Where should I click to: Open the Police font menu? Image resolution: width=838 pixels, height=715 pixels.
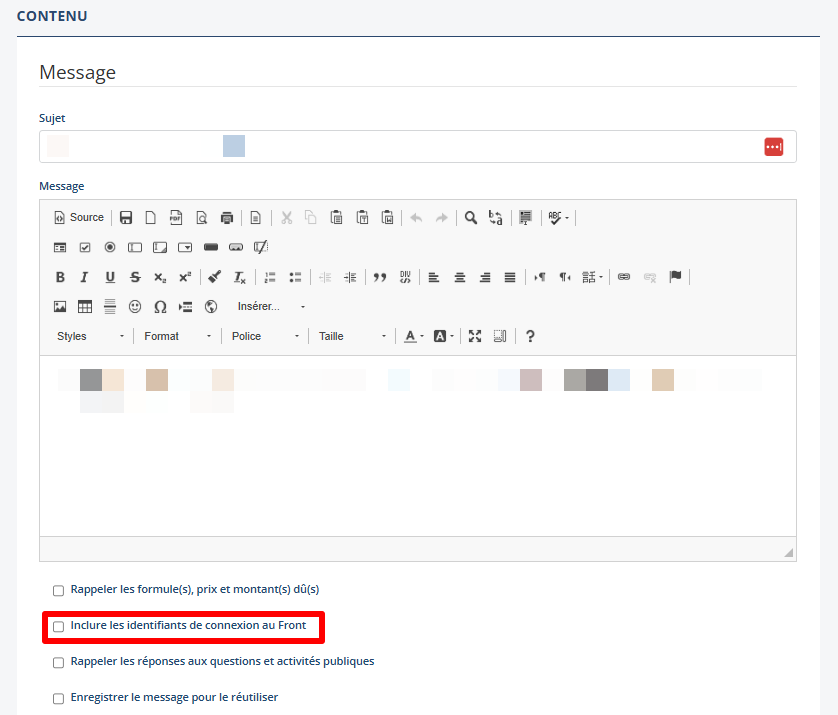(x=265, y=336)
